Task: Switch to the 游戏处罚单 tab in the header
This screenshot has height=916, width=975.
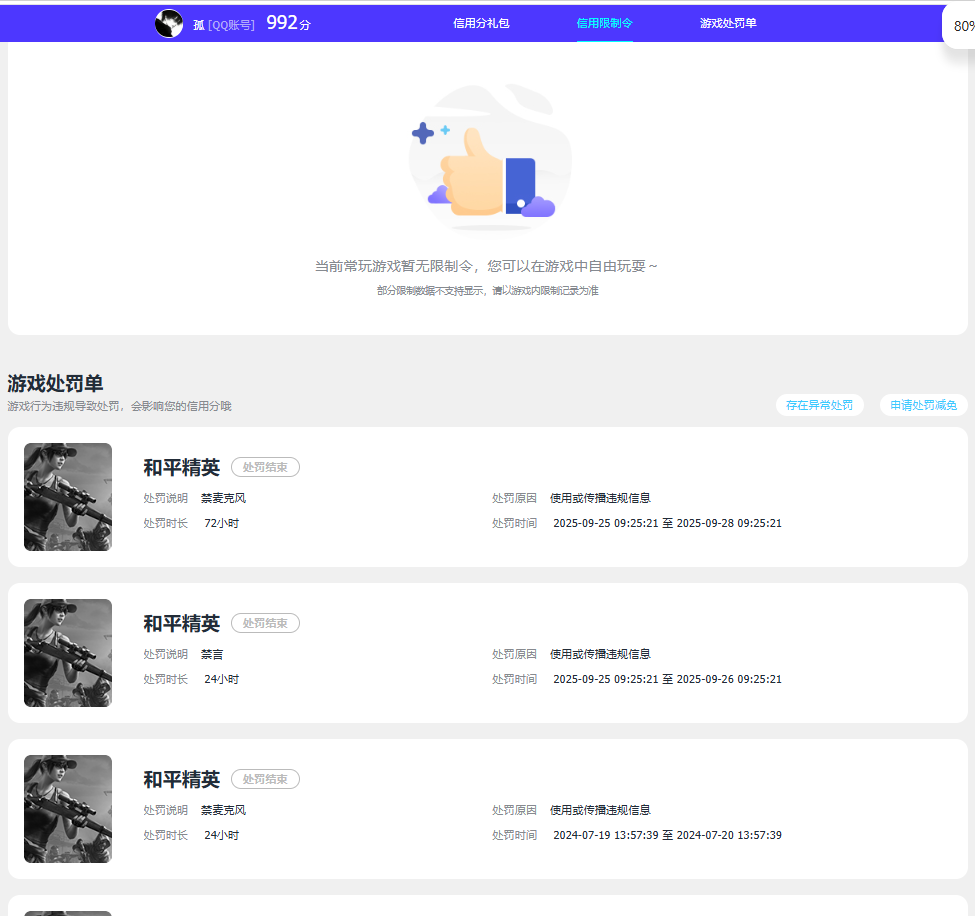Action: [x=728, y=24]
